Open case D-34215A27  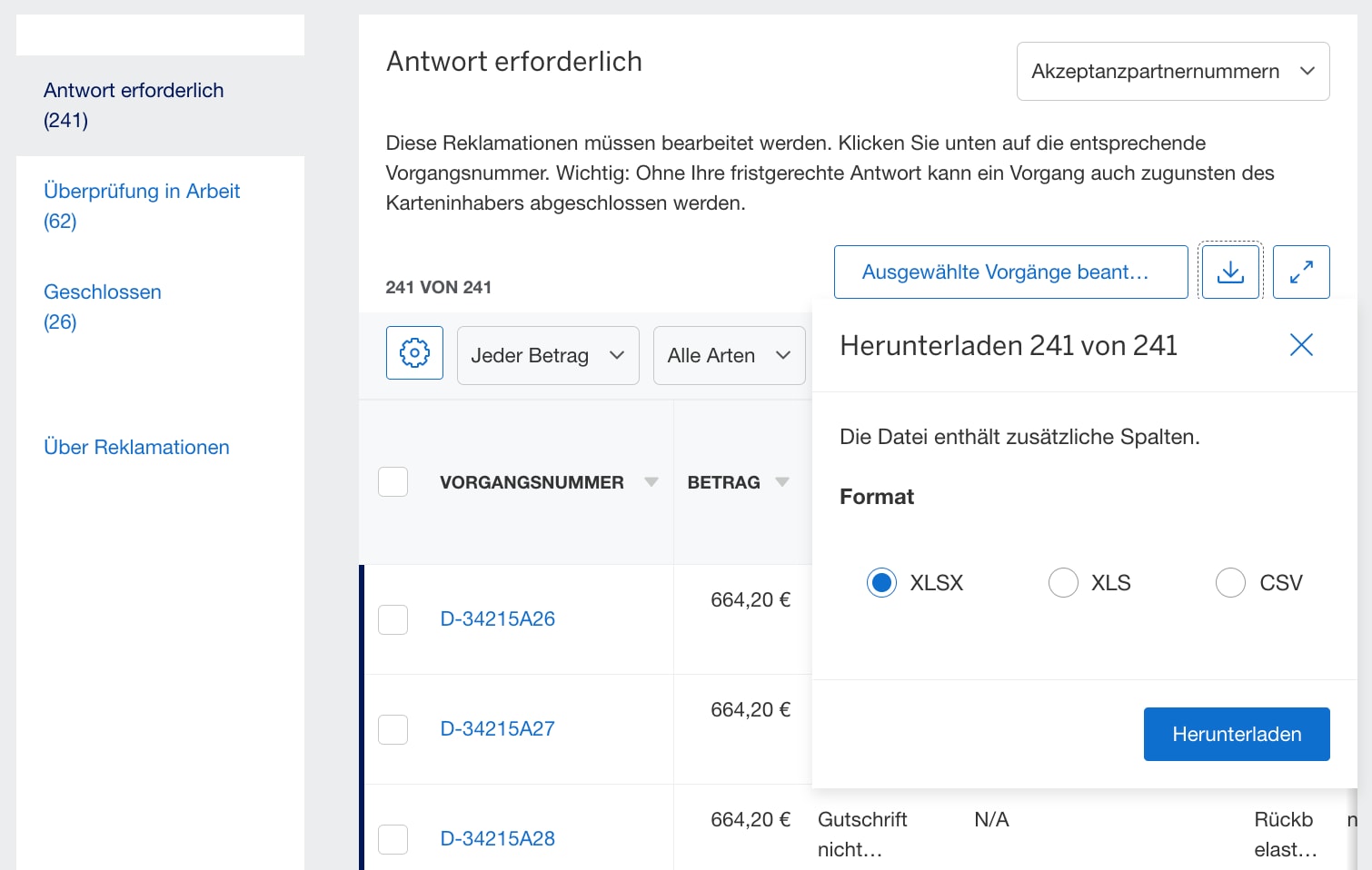tap(497, 728)
